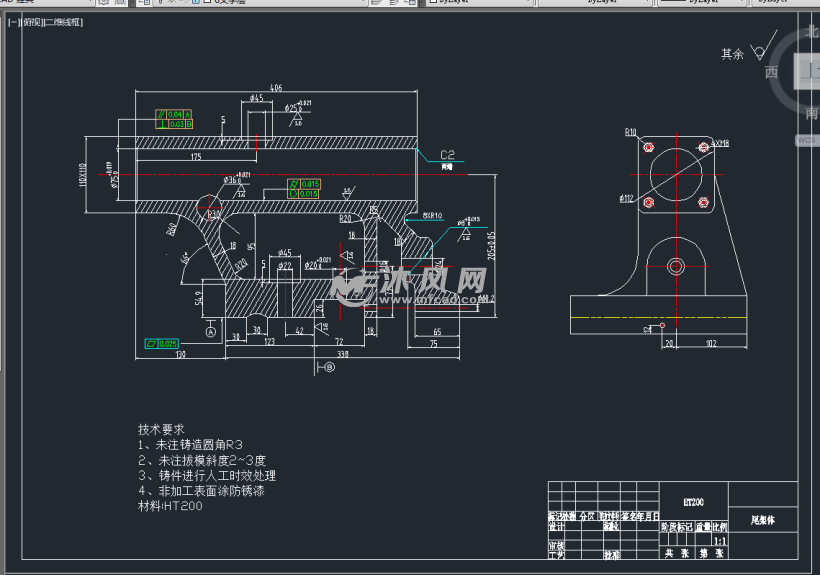This screenshot has height=575, width=820.
Task: Select the 尾架体 part name in title block
Action: coord(762,520)
